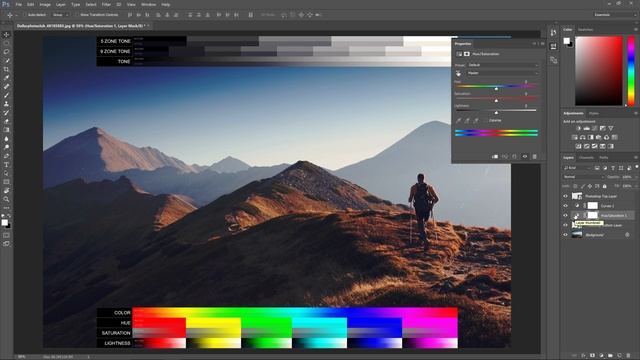Viewport: 640px width, 360px height.
Task: Hide the Photoshop Top Layer
Action: pyautogui.click(x=566, y=196)
